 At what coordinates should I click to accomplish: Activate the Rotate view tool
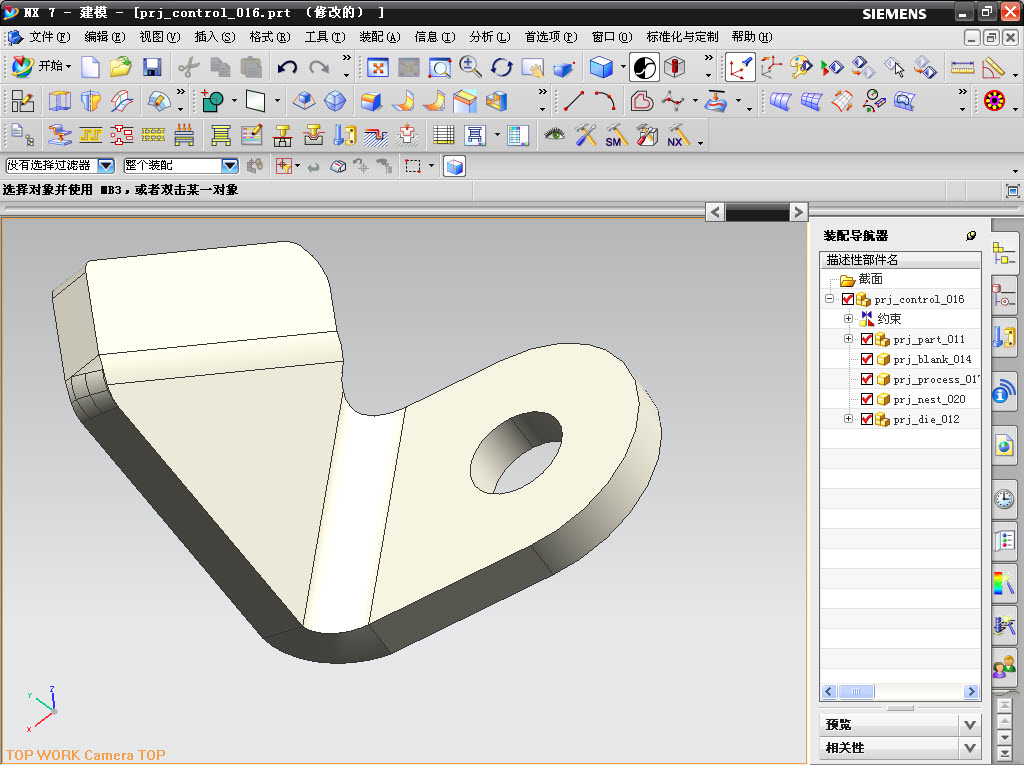[x=502, y=68]
